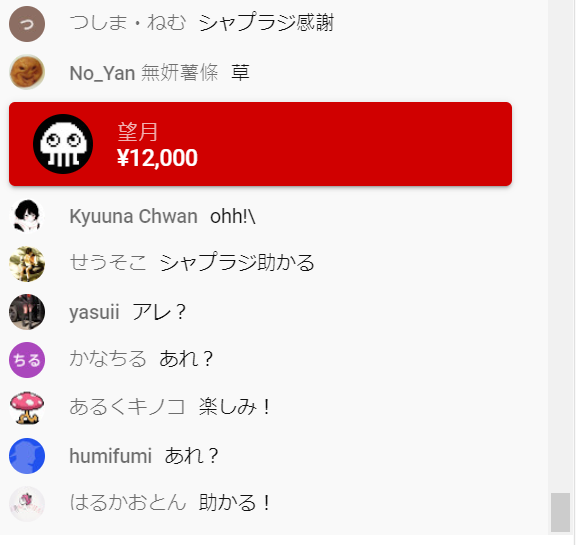The image size is (576, 545).
Task: Open No_Yan 無妍薯條's cookie face avatar
Action: point(27,72)
